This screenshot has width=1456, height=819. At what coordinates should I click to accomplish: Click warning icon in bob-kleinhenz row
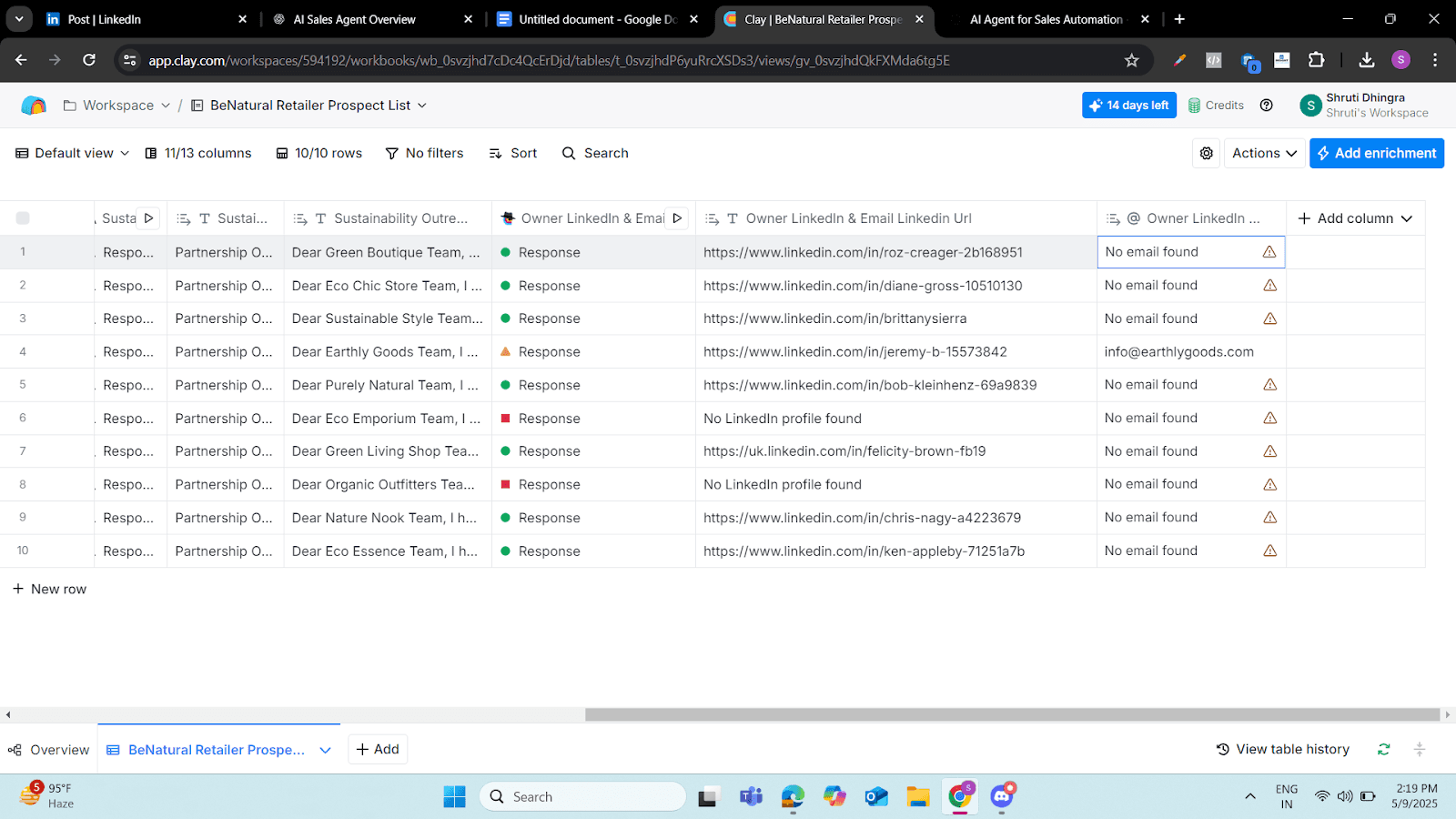tap(1269, 385)
